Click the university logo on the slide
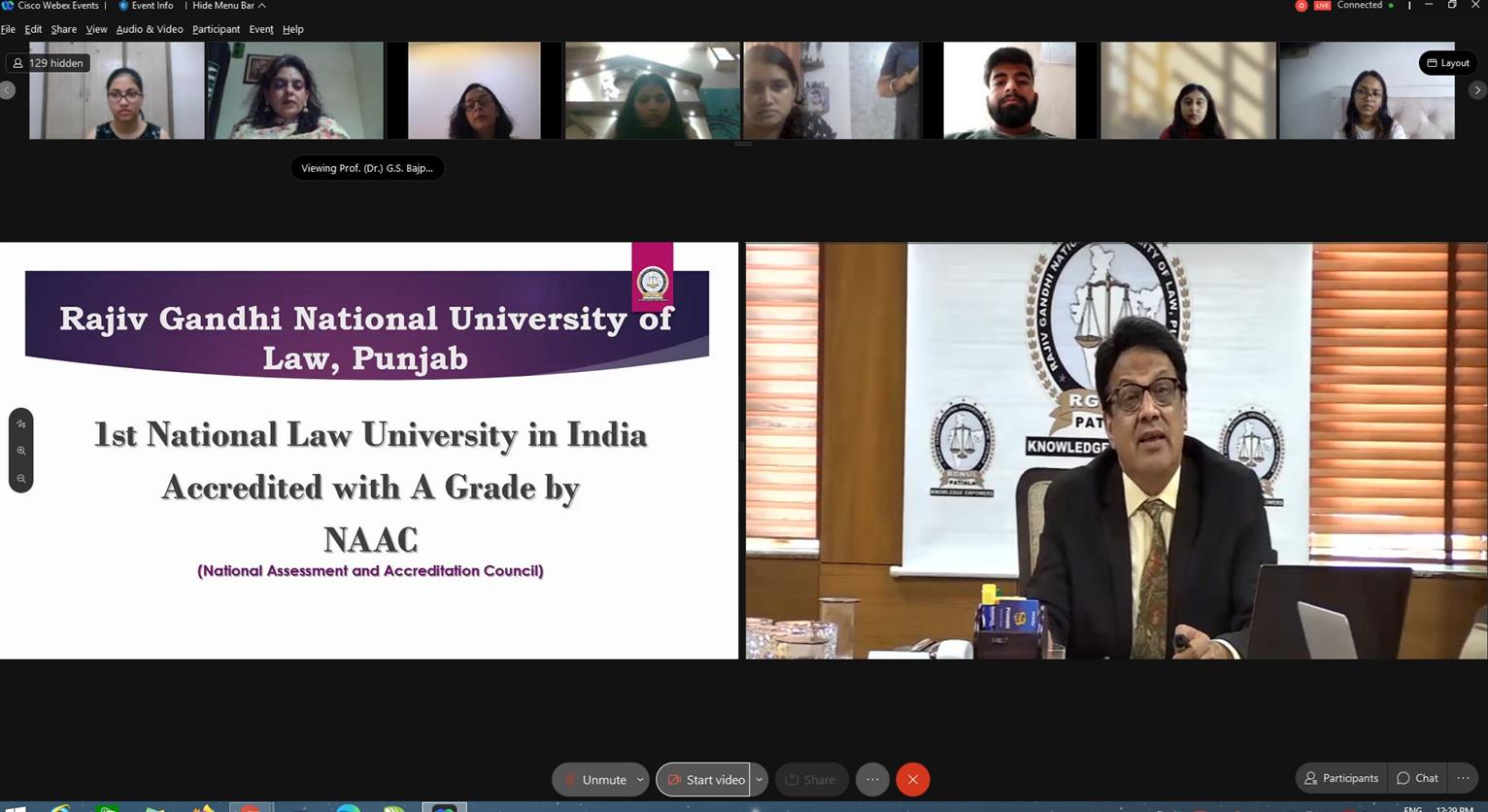The height and width of the screenshot is (812, 1488). pos(653,282)
